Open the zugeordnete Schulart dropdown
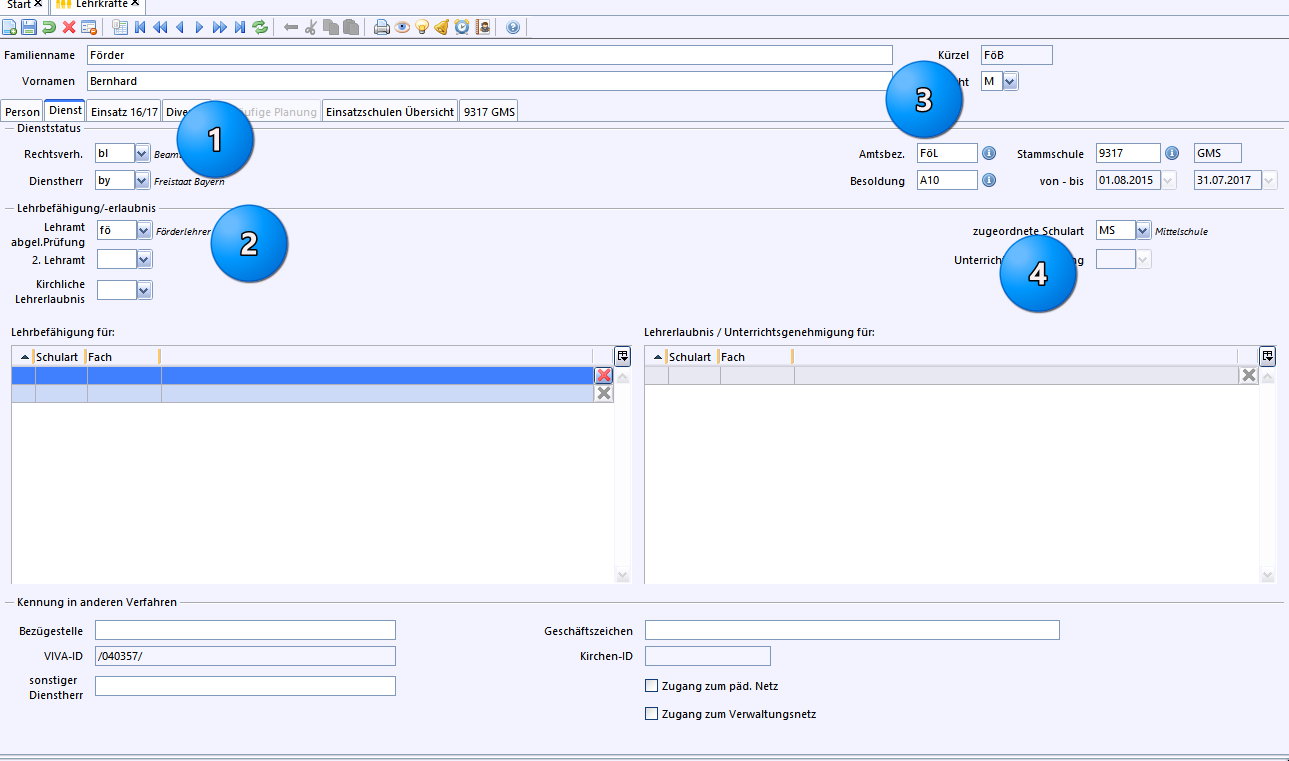The image size is (1289, 761). click(x=1143, y=230)
